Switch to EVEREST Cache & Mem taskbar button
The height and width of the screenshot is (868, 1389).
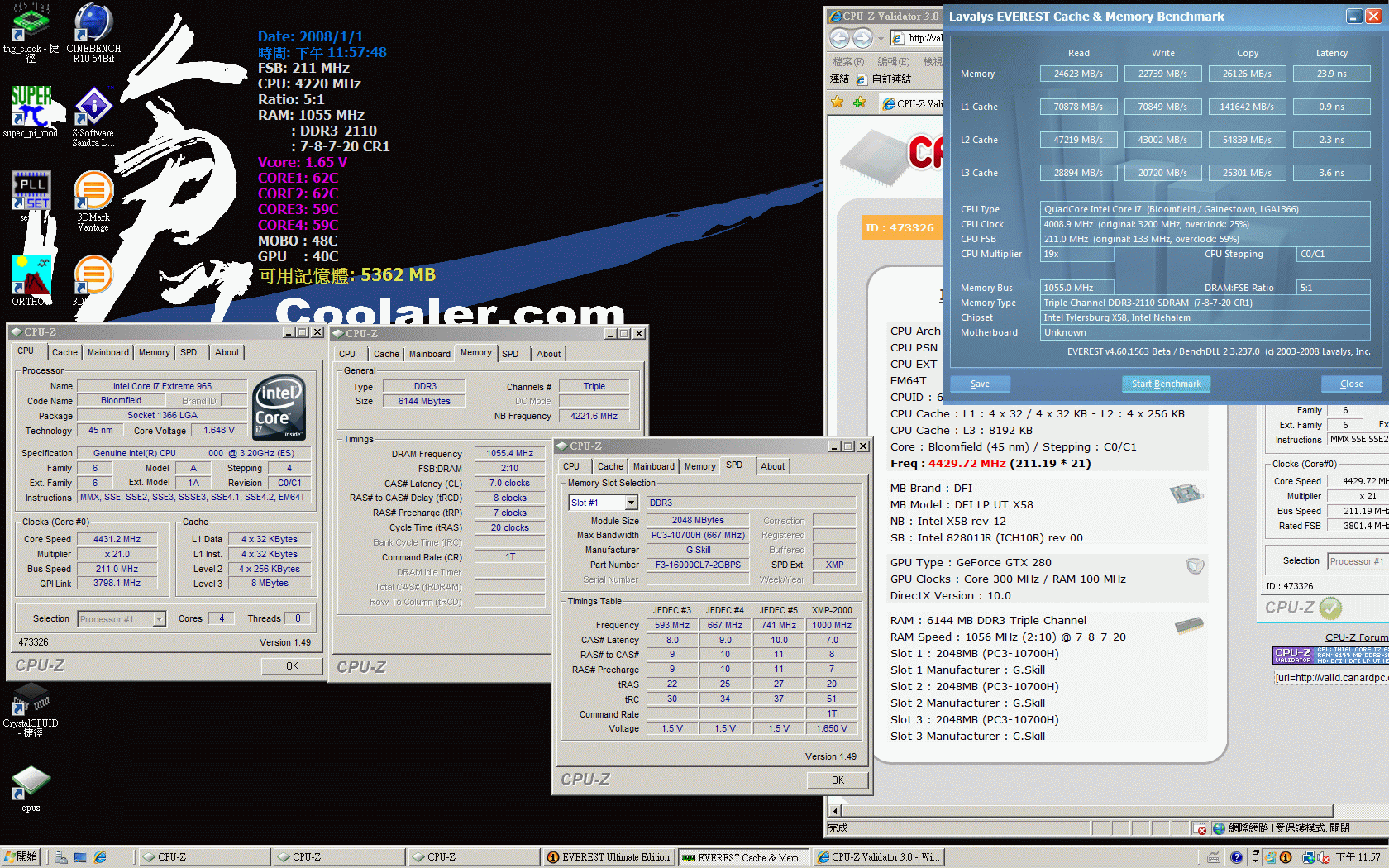(743, 857)
